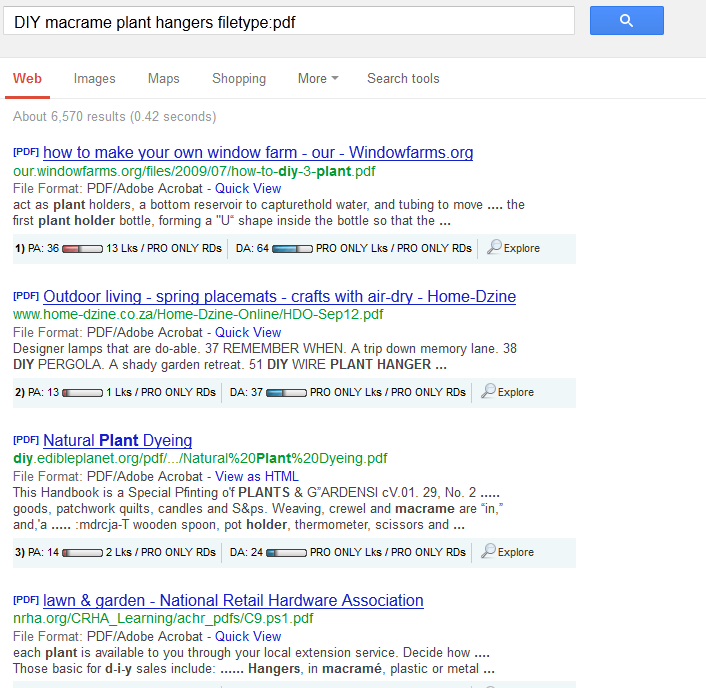706x688 pixels.
Task: Click the blue search magnifier button
Action: (626, 21)
